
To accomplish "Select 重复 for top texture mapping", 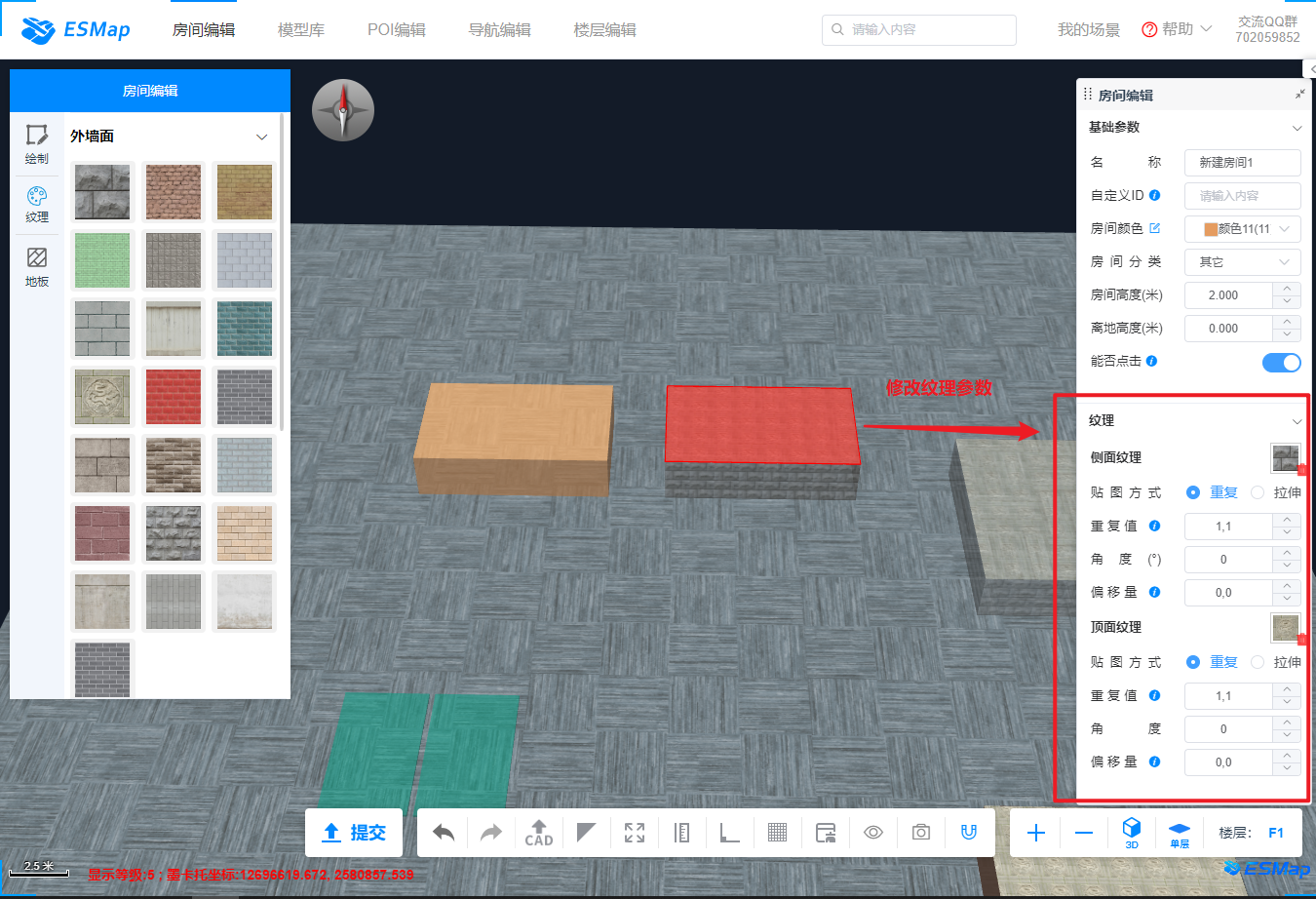I will (1193, 663).
